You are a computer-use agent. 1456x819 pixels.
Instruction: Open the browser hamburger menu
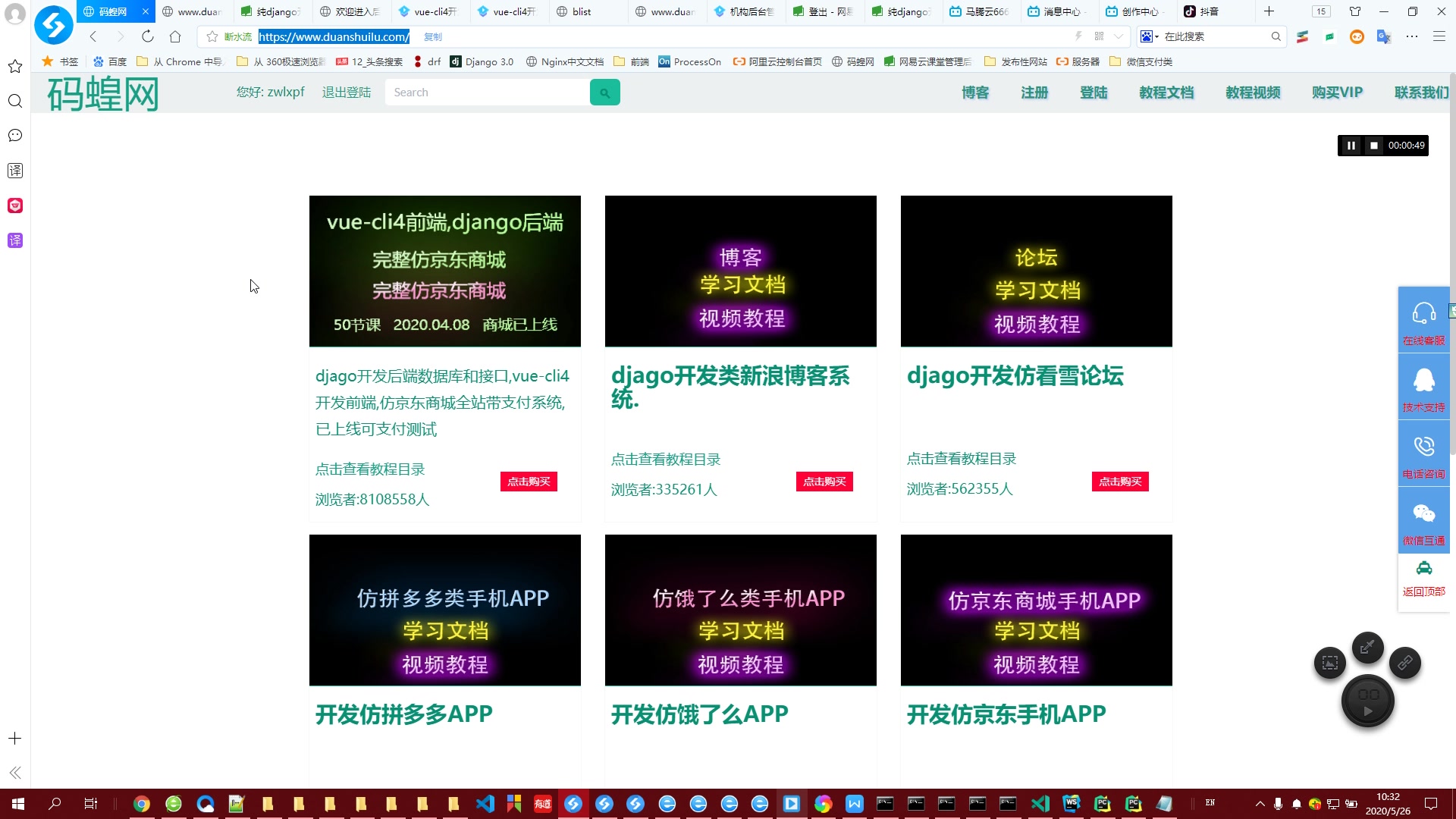(x=1439, y=36)
